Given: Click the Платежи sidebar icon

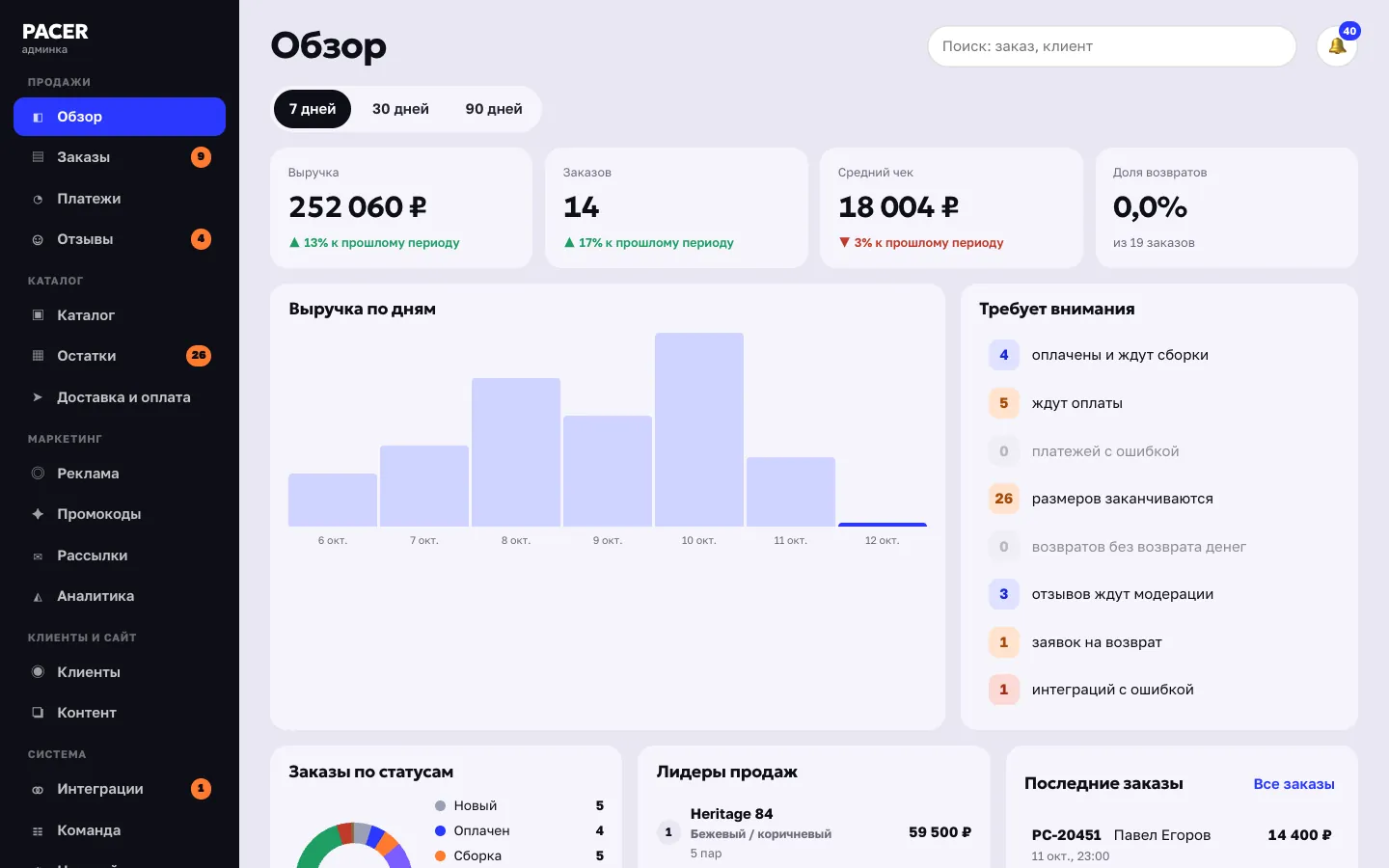Looking at the screenshot, I should (38, 199).
